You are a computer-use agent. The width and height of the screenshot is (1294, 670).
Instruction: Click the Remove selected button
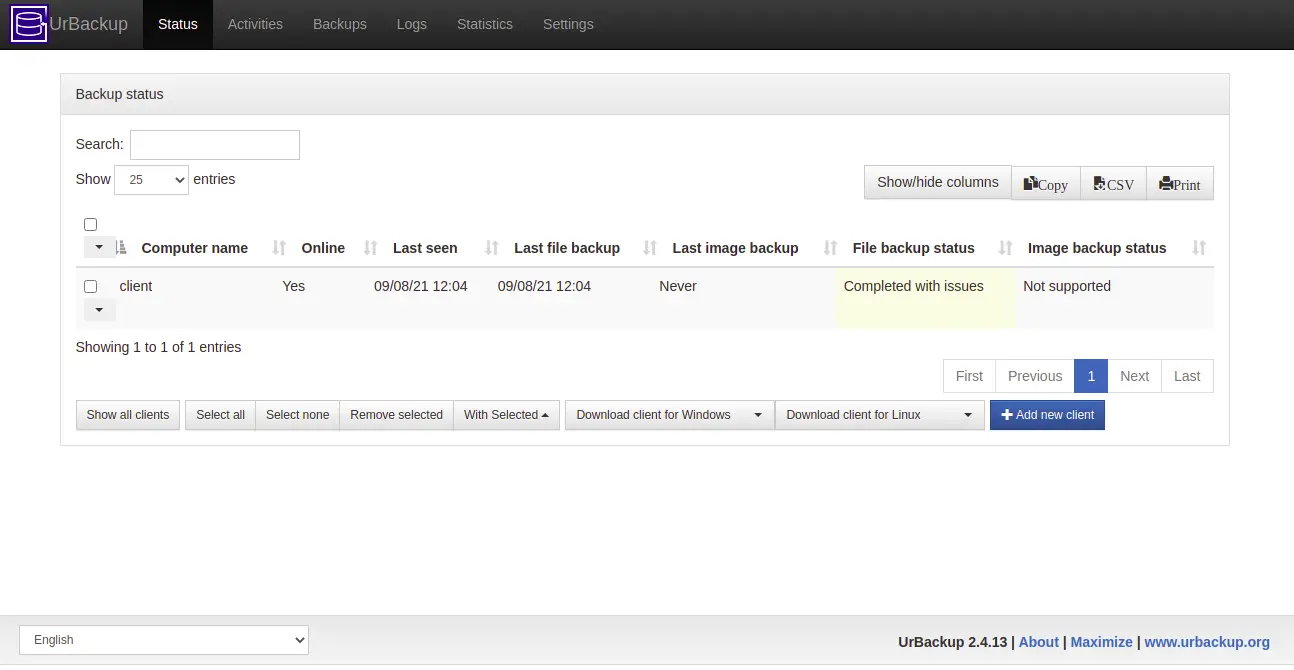396,415
